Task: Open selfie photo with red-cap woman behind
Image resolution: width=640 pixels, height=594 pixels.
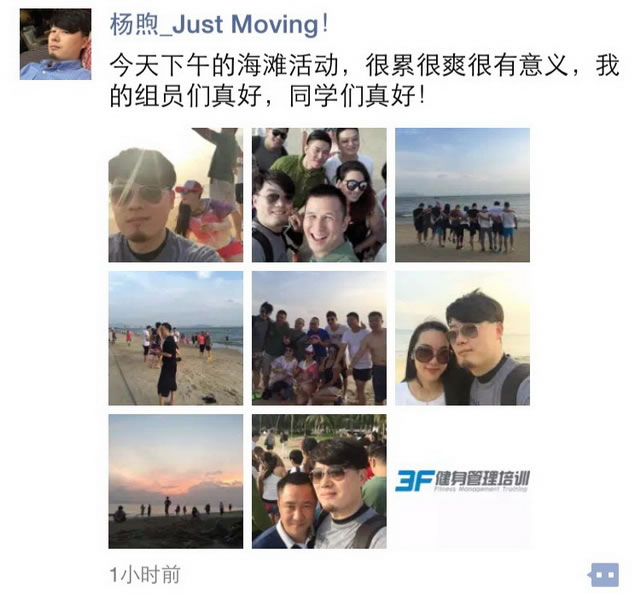Action: pos(176,195)
